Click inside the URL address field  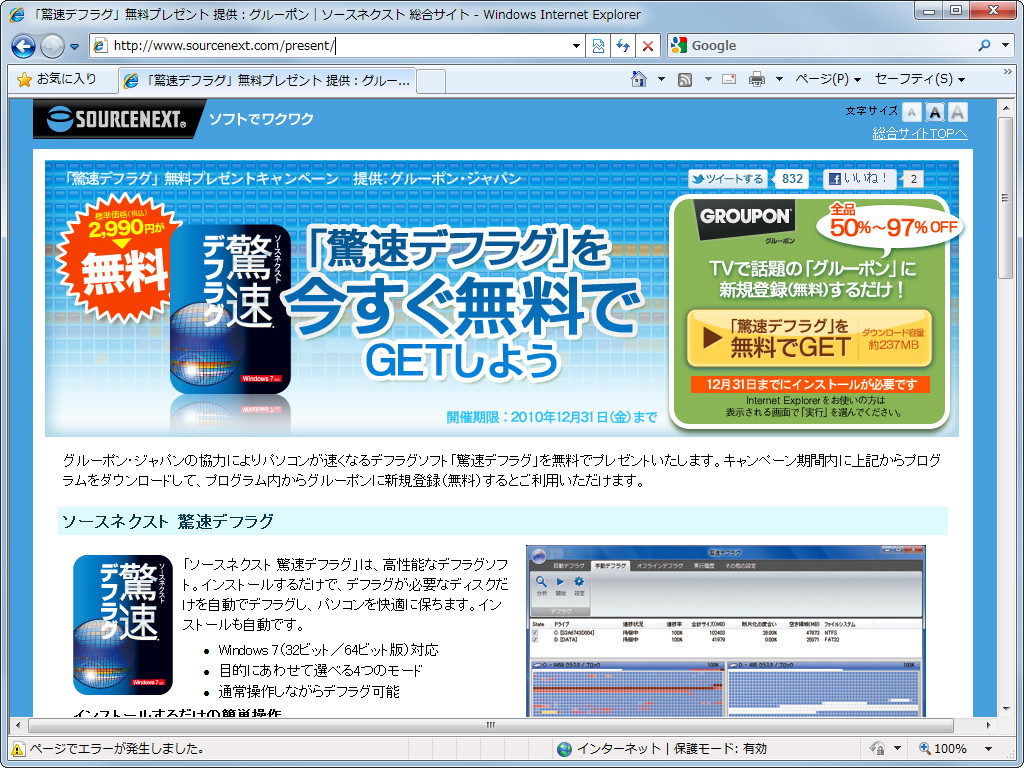click(300, 46)
